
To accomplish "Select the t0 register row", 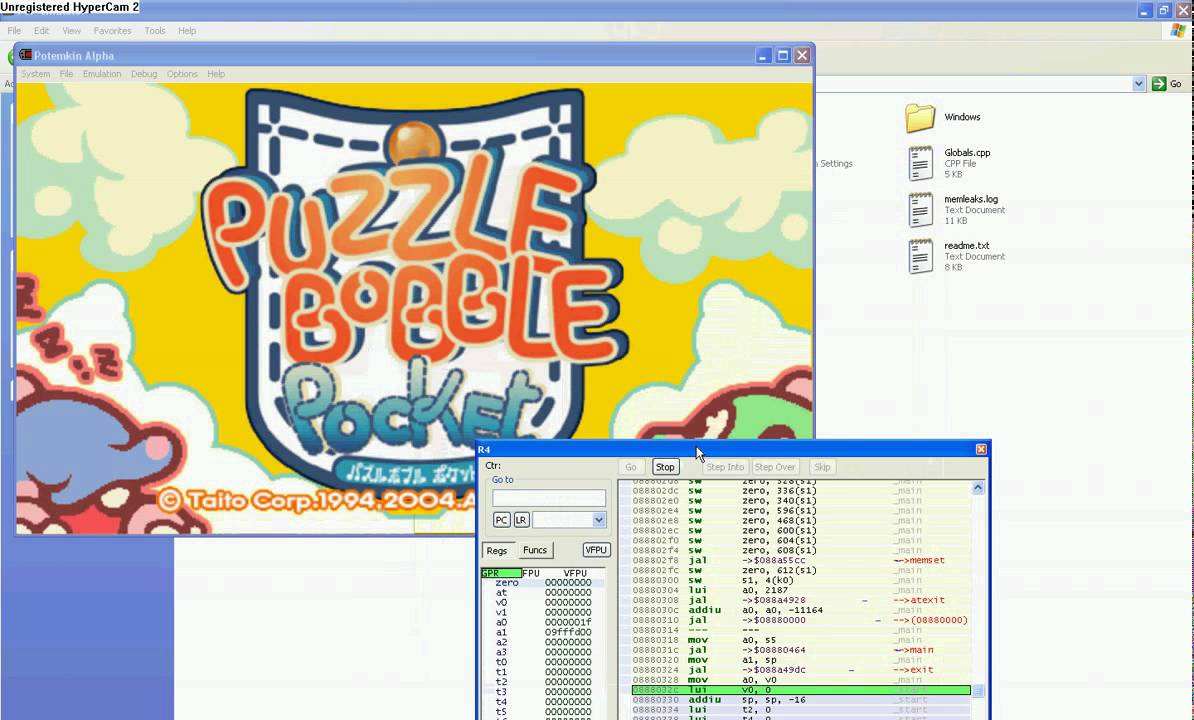I will [x=544, y=661].
